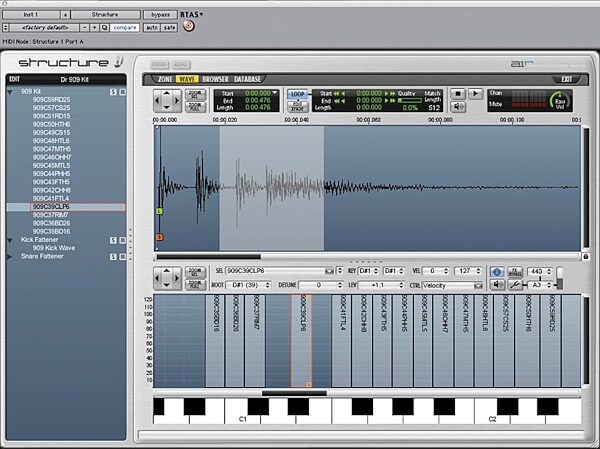Click the wrench tuning icon
The image size is (600, 449).
pos(515,285)
